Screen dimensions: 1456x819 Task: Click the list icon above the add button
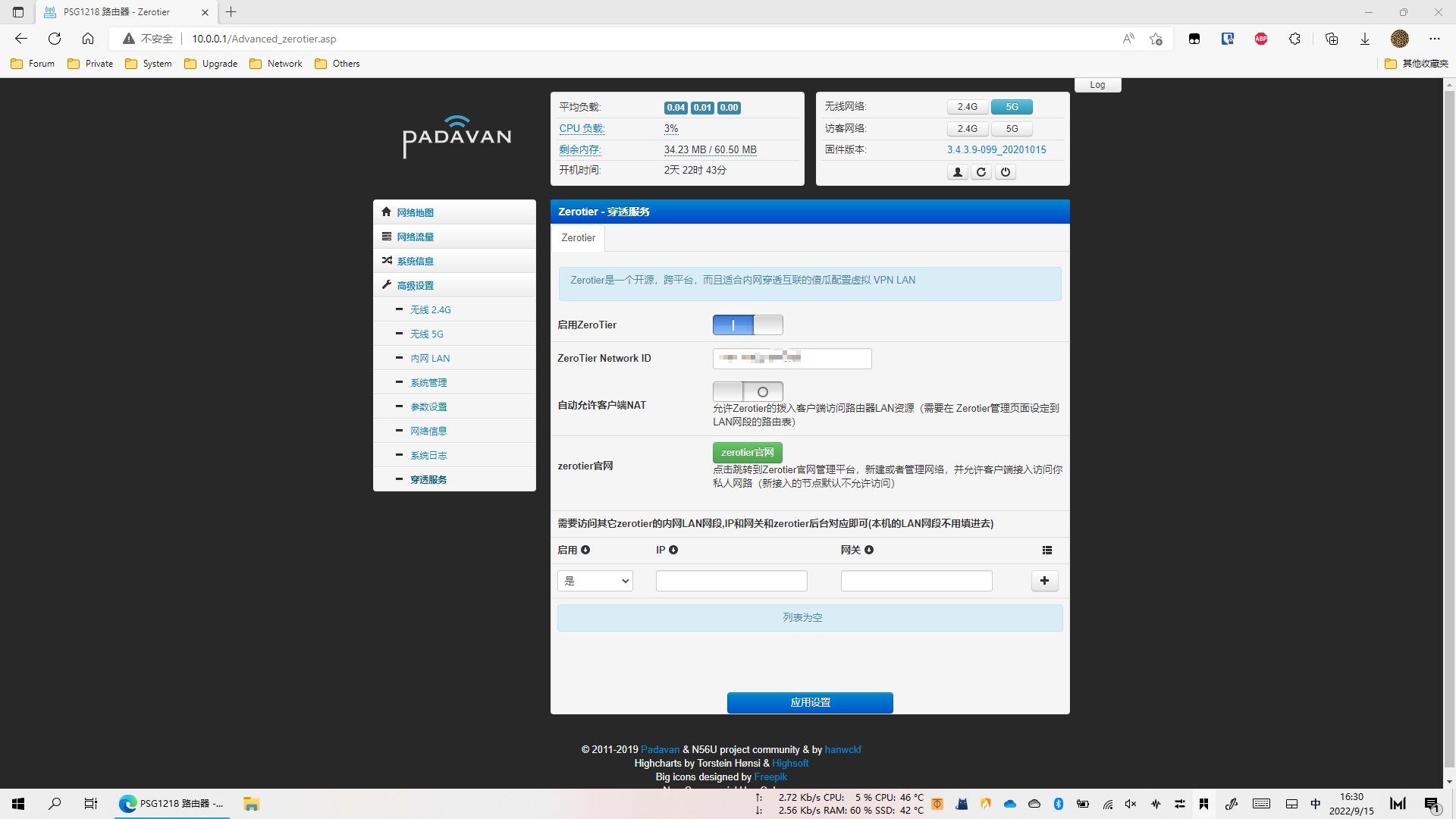point(1047,551)
